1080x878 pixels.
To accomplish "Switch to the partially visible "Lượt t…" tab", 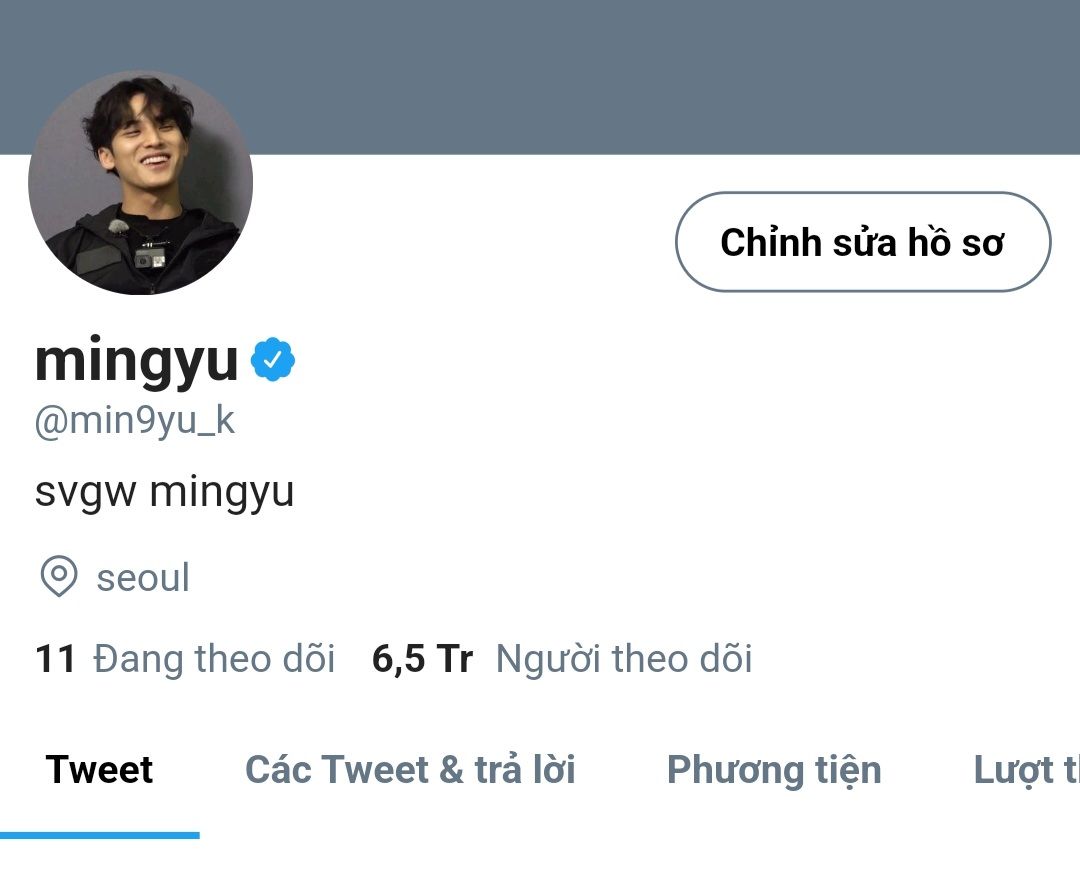I will (x=1026, y=770).
